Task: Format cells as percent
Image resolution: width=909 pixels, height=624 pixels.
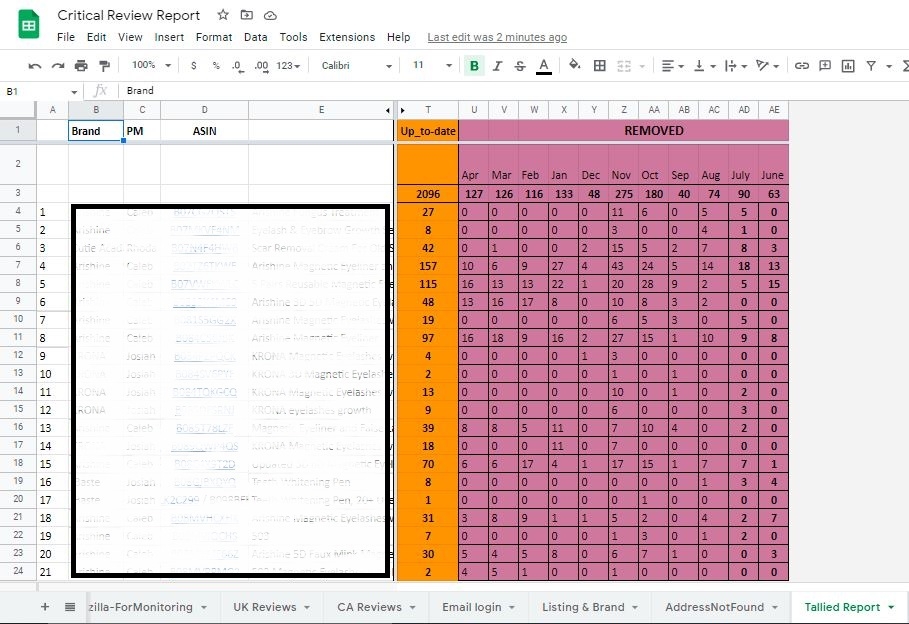Action: click(x=216, y=66)
